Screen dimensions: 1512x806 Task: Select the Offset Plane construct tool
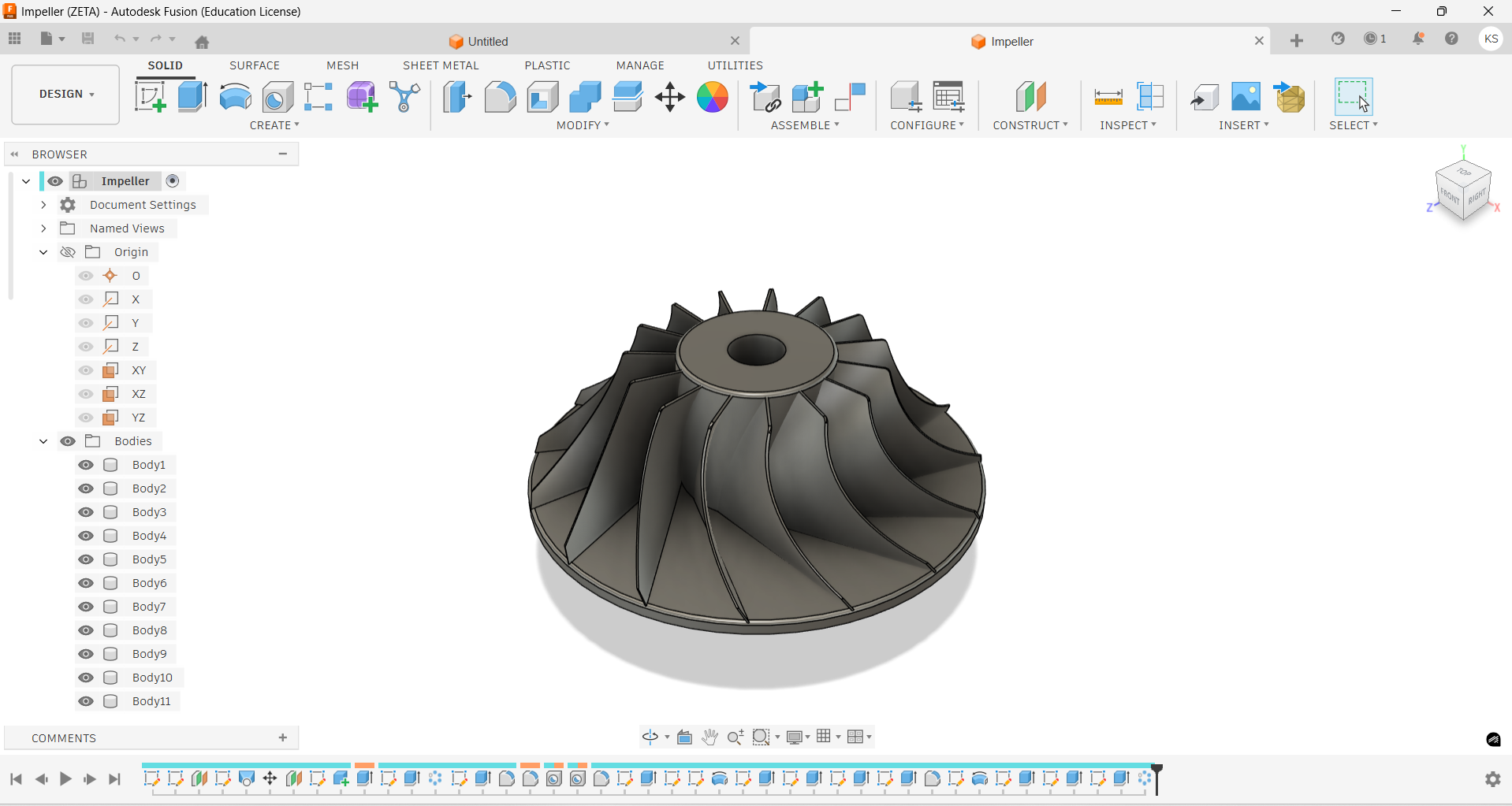coord(1030,97)
